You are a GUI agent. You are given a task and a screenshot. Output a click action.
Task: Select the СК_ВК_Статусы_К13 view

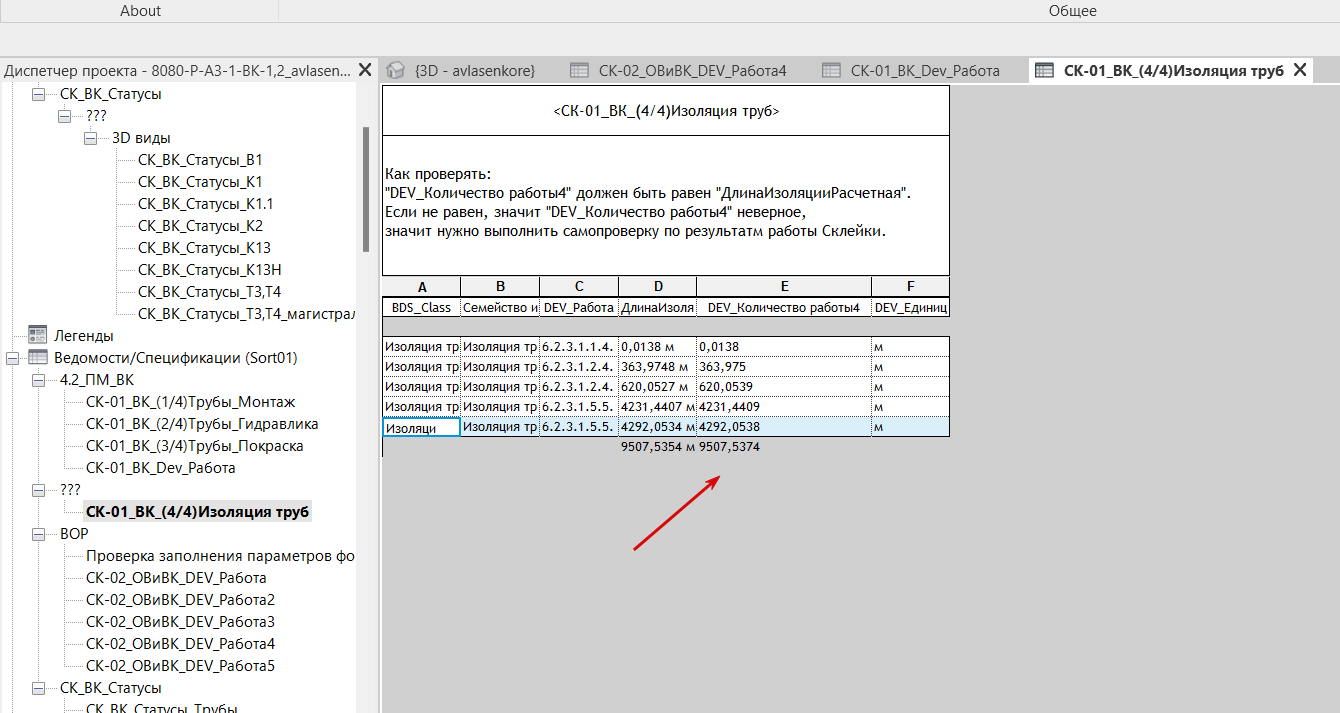click(x=204, y=247)
